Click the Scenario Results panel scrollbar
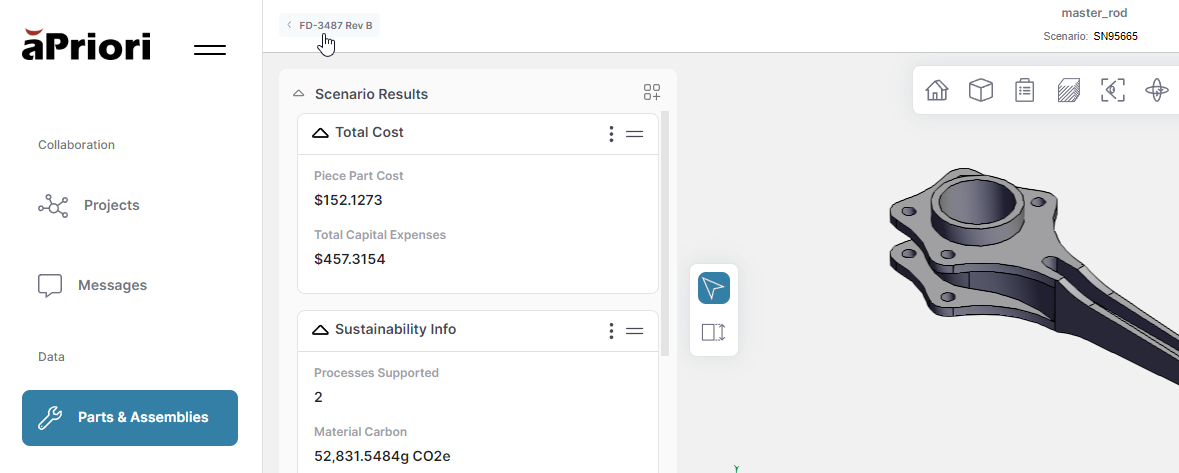This screenshot has height=473, width=1179. pyautogui.click(x=665, y=232)
